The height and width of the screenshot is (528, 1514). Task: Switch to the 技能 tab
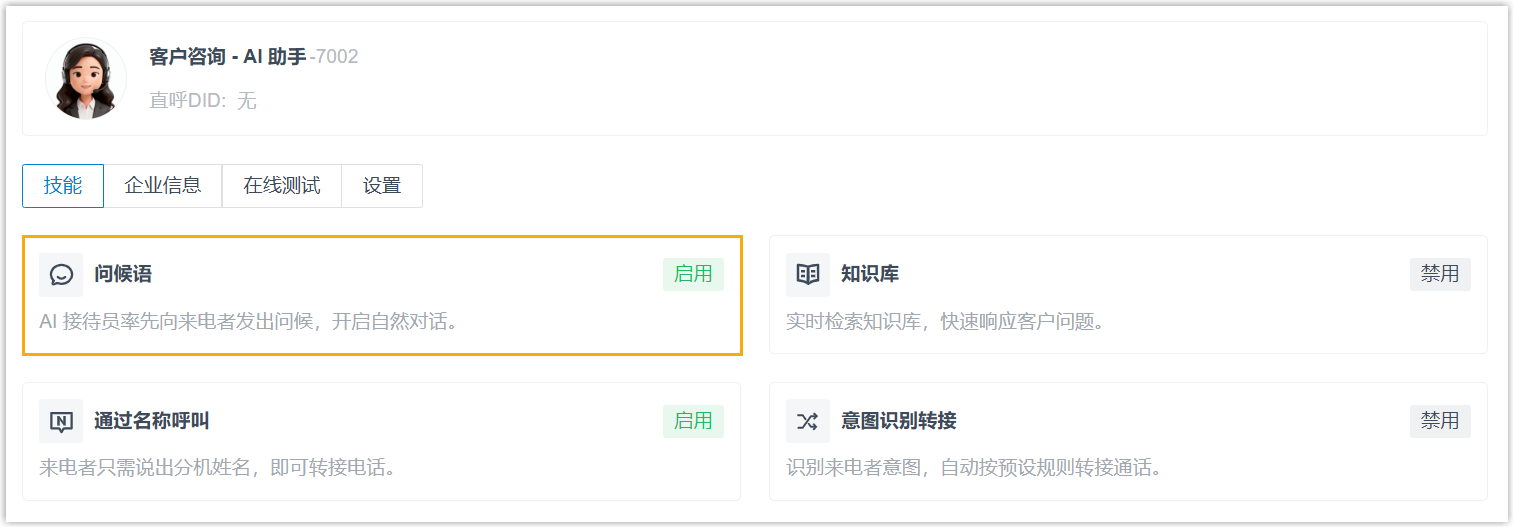pos(63,186)
